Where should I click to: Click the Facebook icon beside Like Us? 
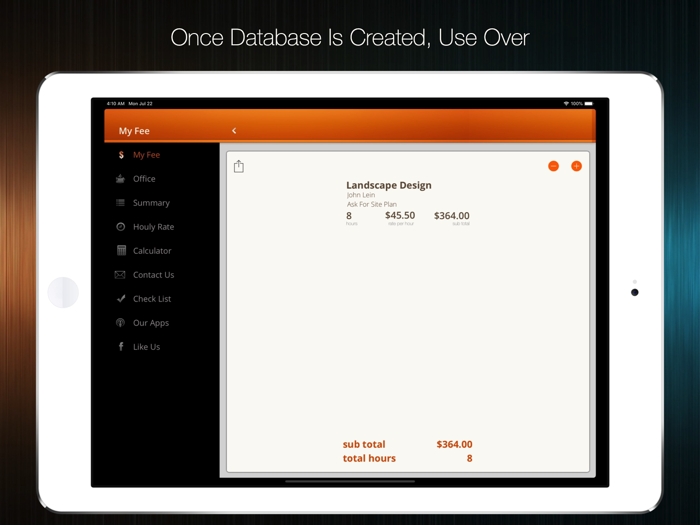[x=121, y=346]
